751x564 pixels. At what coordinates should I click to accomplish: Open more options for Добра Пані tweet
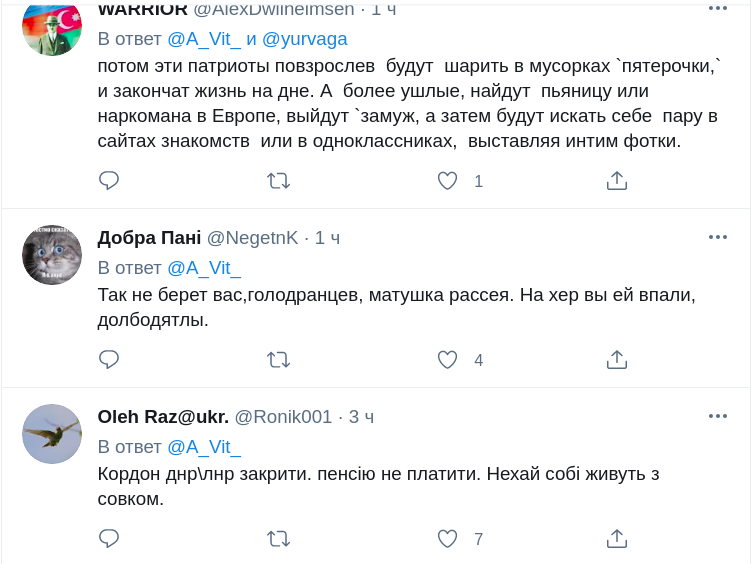tap(718, 237)
